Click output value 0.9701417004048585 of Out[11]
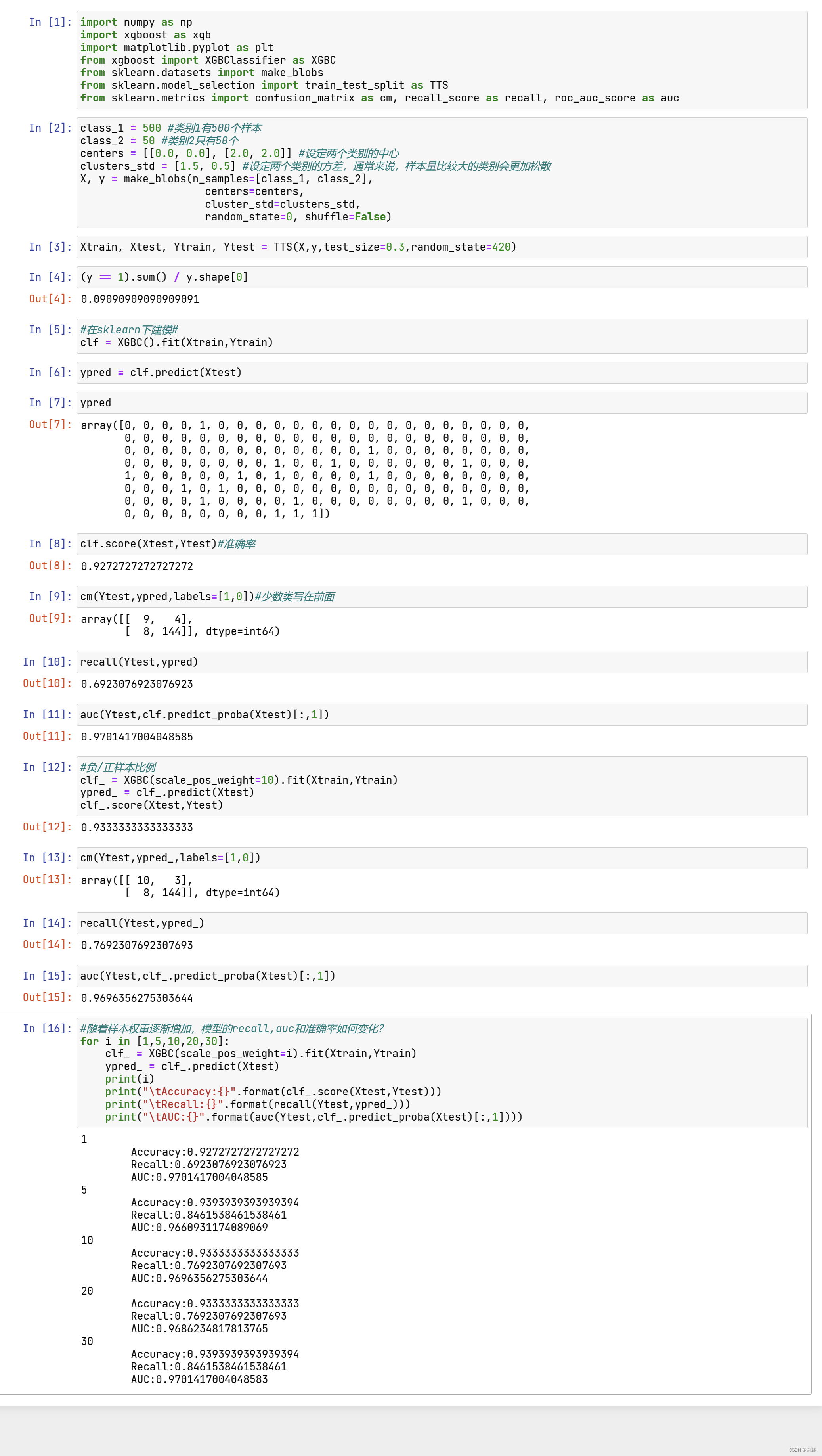 137,737
